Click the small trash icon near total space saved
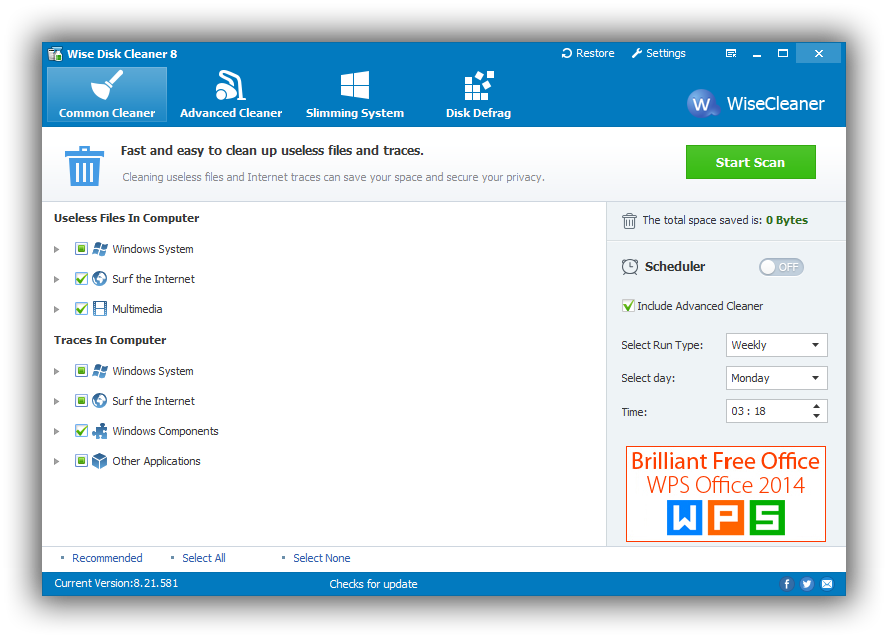 (x=629, y=221)
